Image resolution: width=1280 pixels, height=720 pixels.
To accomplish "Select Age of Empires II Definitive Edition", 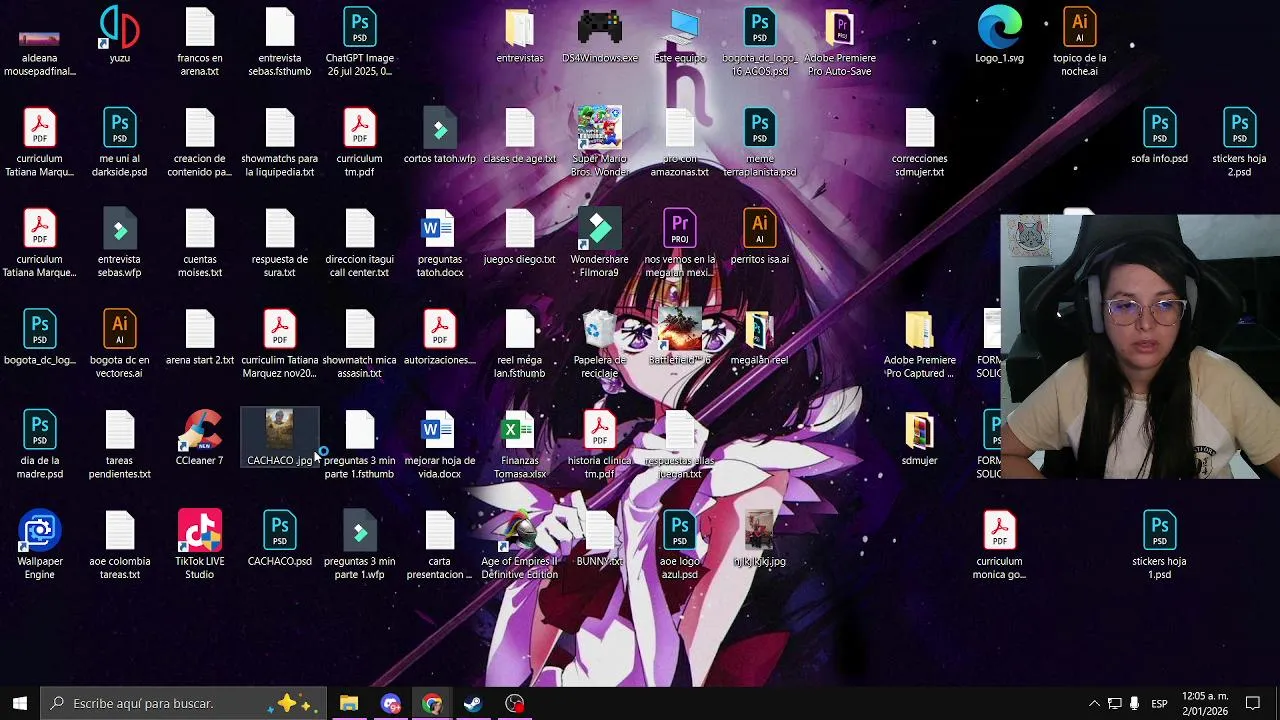I will coord(519,545).
